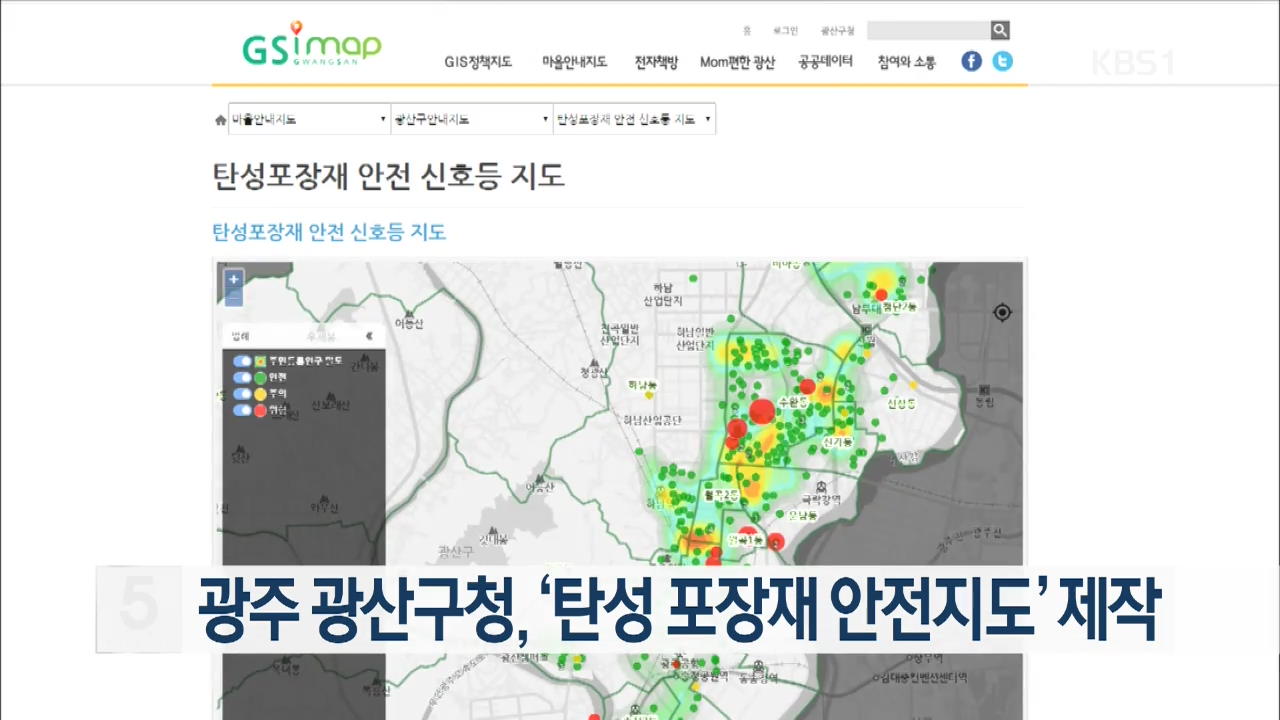Open the 참여와 소통 menu
This screenshot has width=1280, height=720.
pyautogui.click(x=907, y=62)
